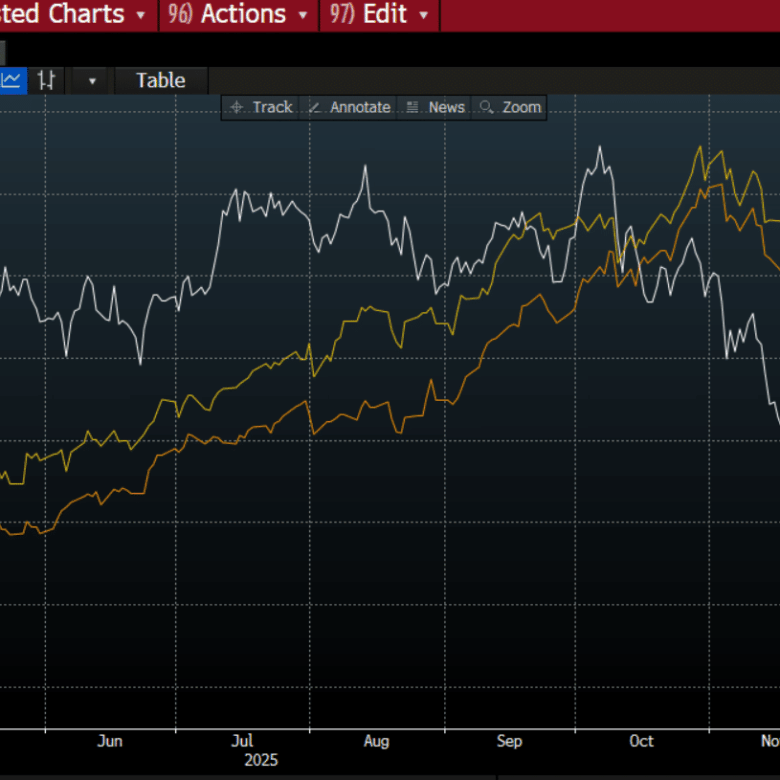
Task: Click the orange line above the Aug label
Action: pos(376,404)
